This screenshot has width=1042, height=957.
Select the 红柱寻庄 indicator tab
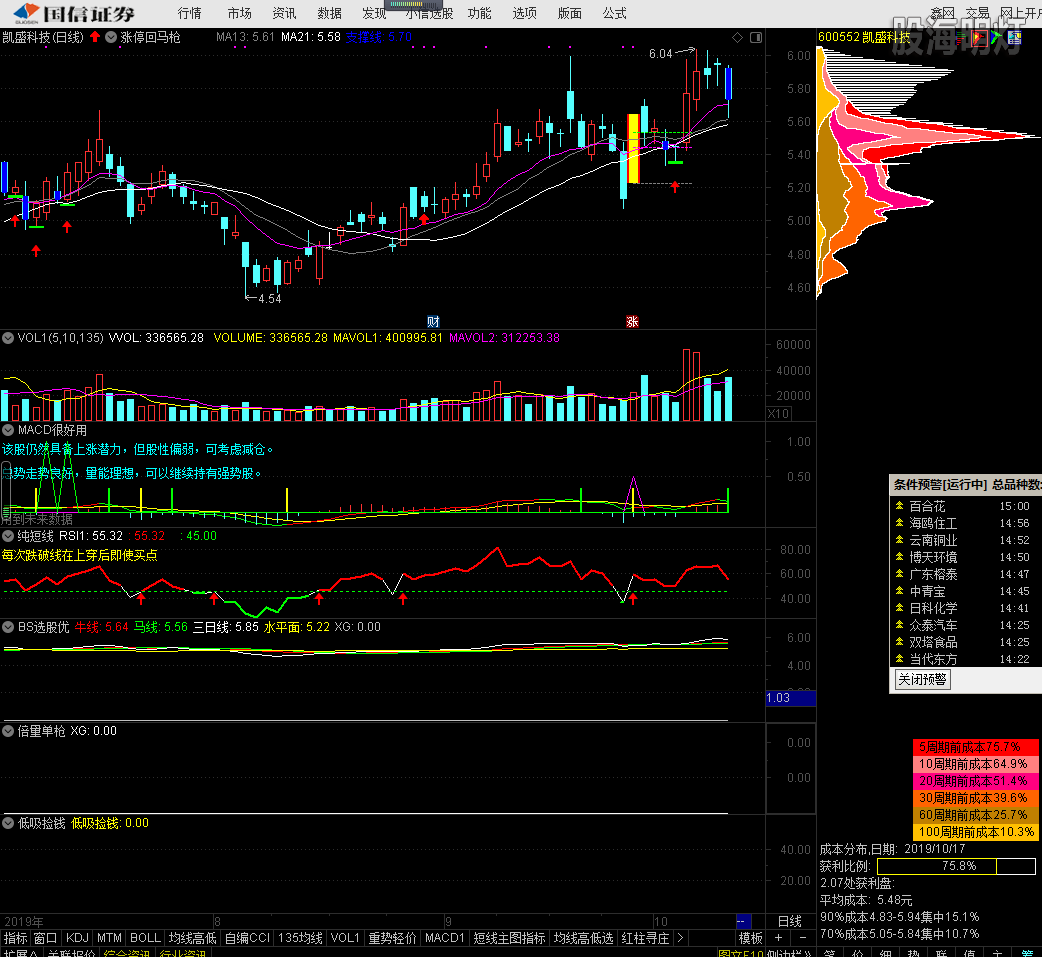[x=645, y=938]
